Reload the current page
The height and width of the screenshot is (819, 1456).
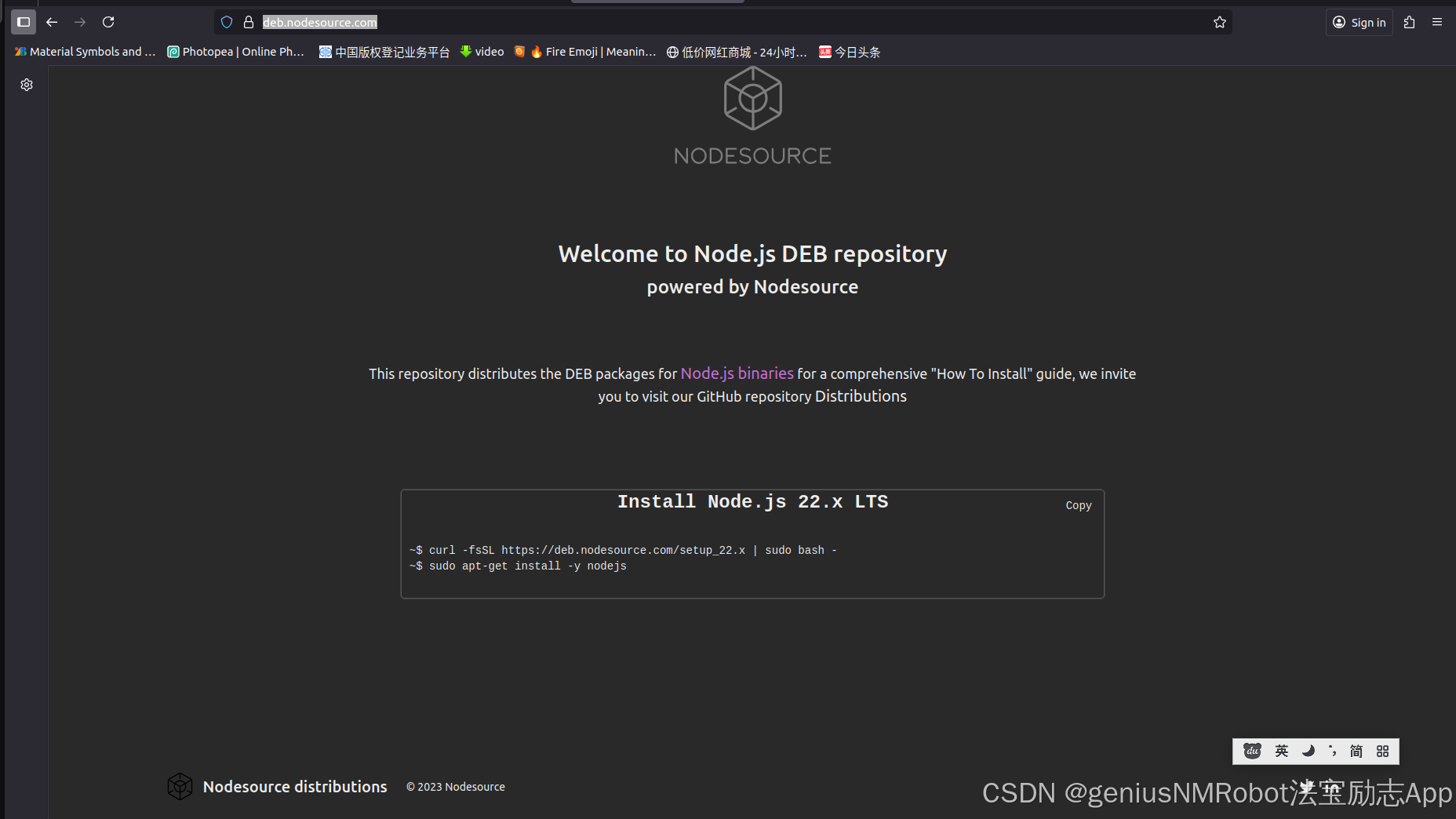pos(108,22)
